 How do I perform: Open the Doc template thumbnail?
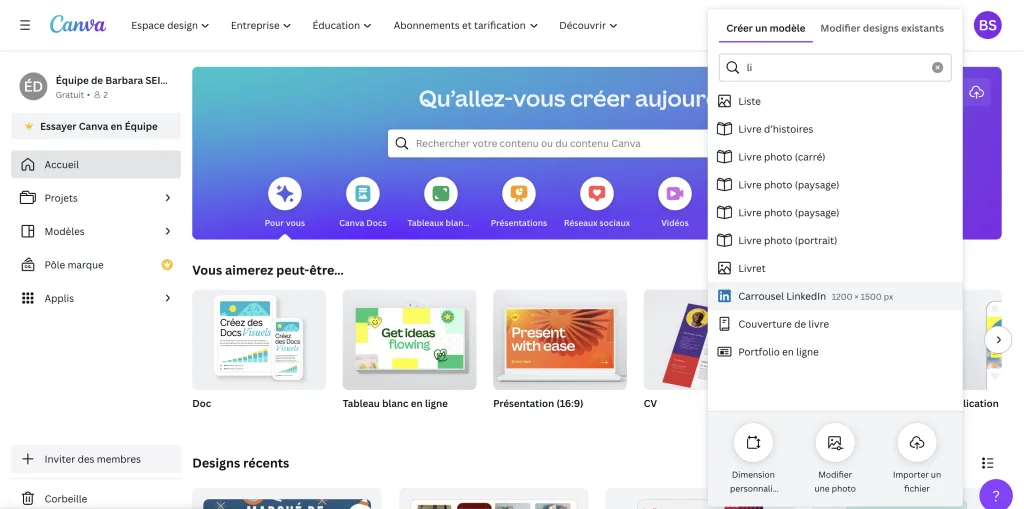tap(259, 340)
